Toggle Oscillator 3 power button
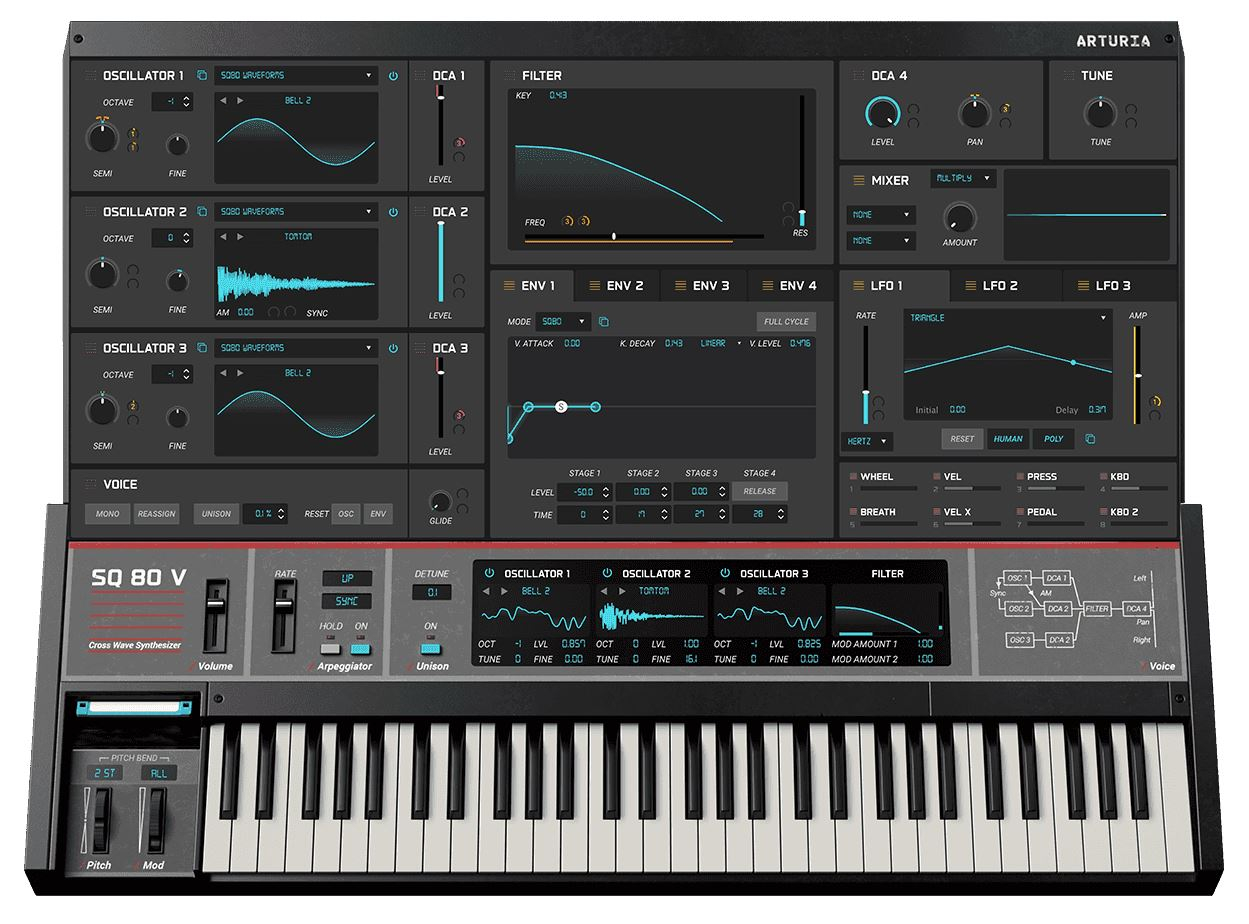The width and height of the screenshot is (1249, 924). tap(393, 348)
